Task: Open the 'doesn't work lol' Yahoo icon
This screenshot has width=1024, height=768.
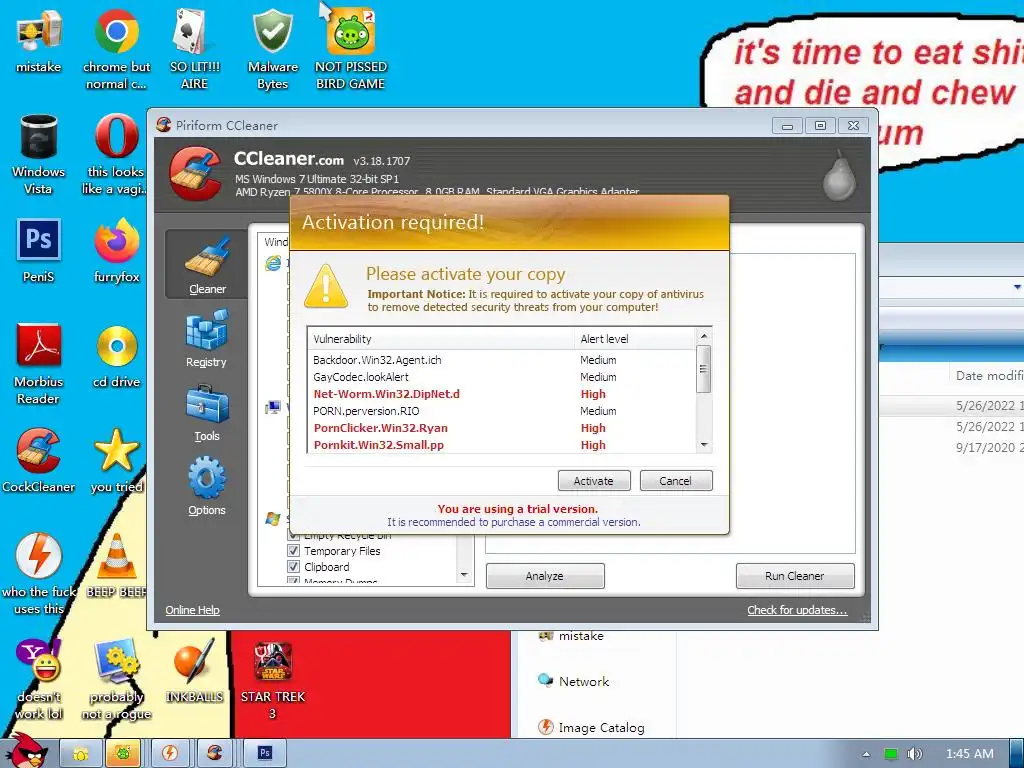Action: (39, 679)
